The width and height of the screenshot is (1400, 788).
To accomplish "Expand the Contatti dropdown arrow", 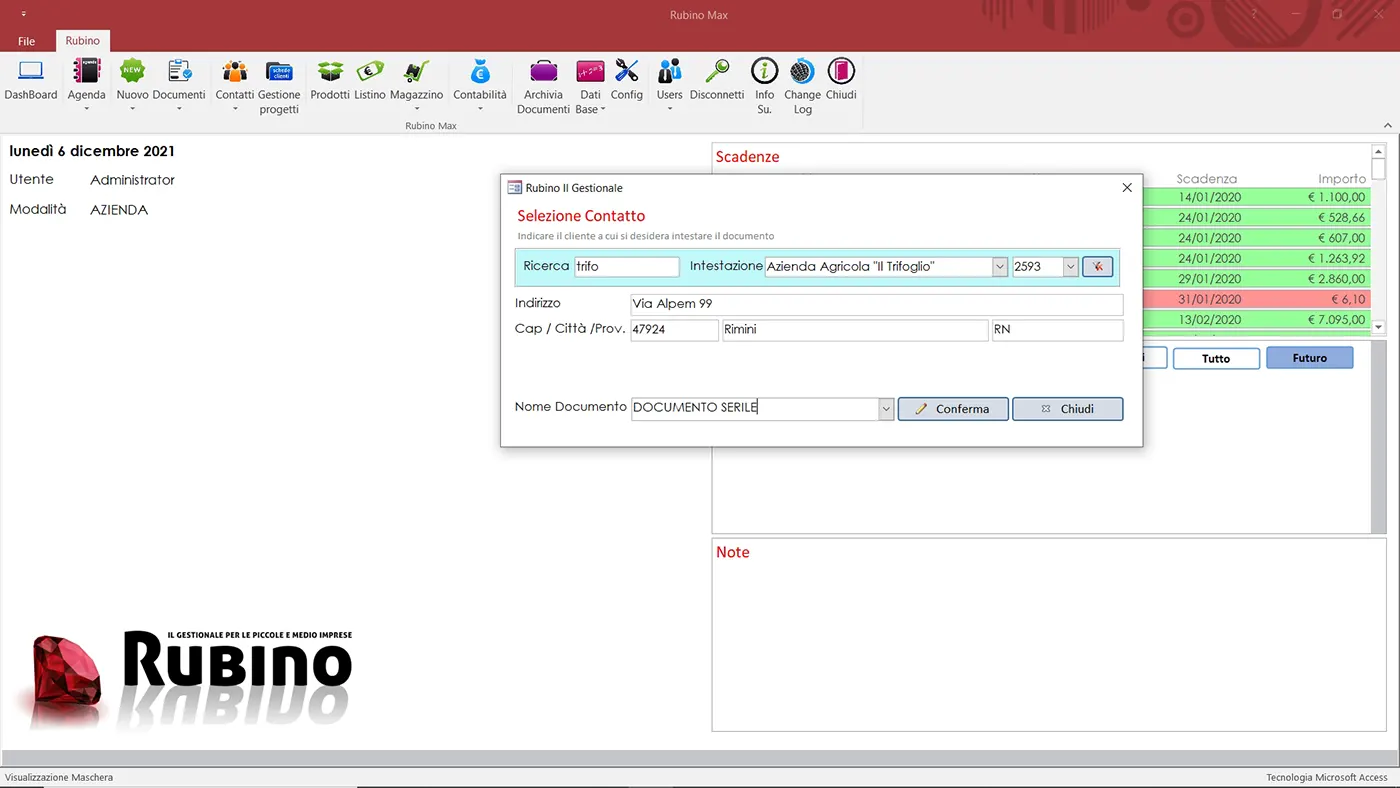I will coord(235,109).
